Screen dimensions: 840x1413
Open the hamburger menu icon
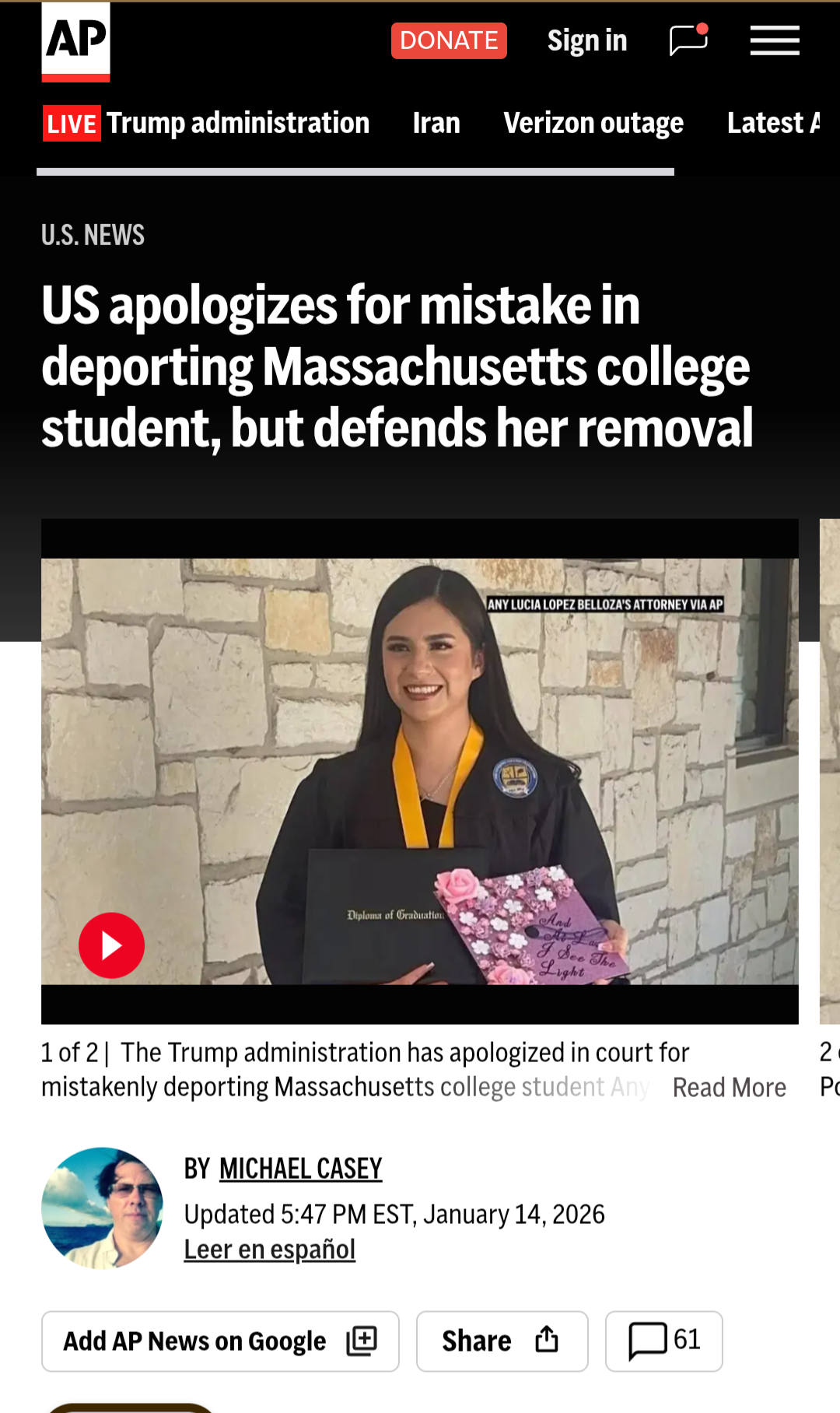775,40
